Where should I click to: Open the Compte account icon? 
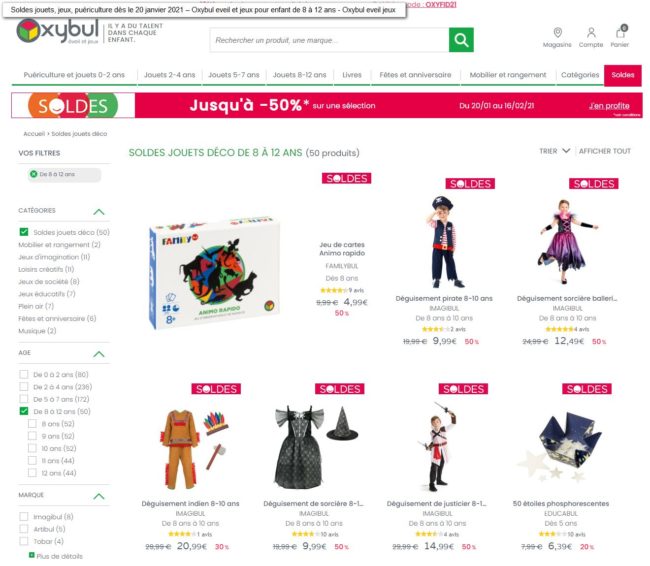591,32
